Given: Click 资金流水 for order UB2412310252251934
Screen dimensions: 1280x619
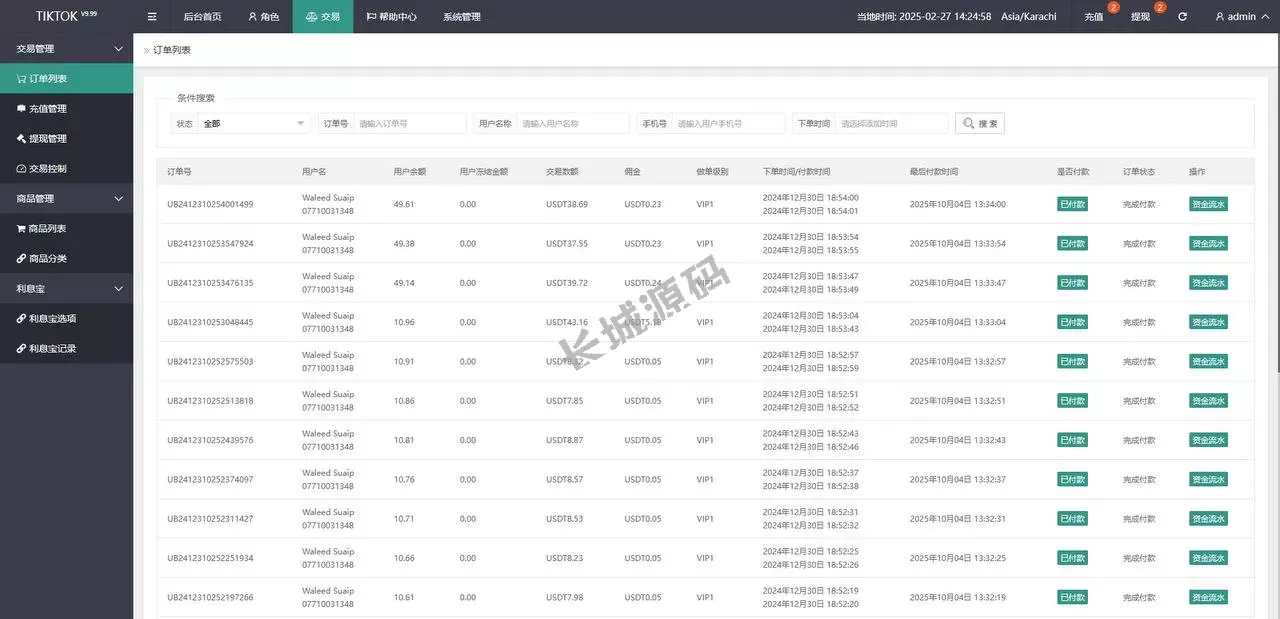Looking at the screenshot, I should [1208, 558].
